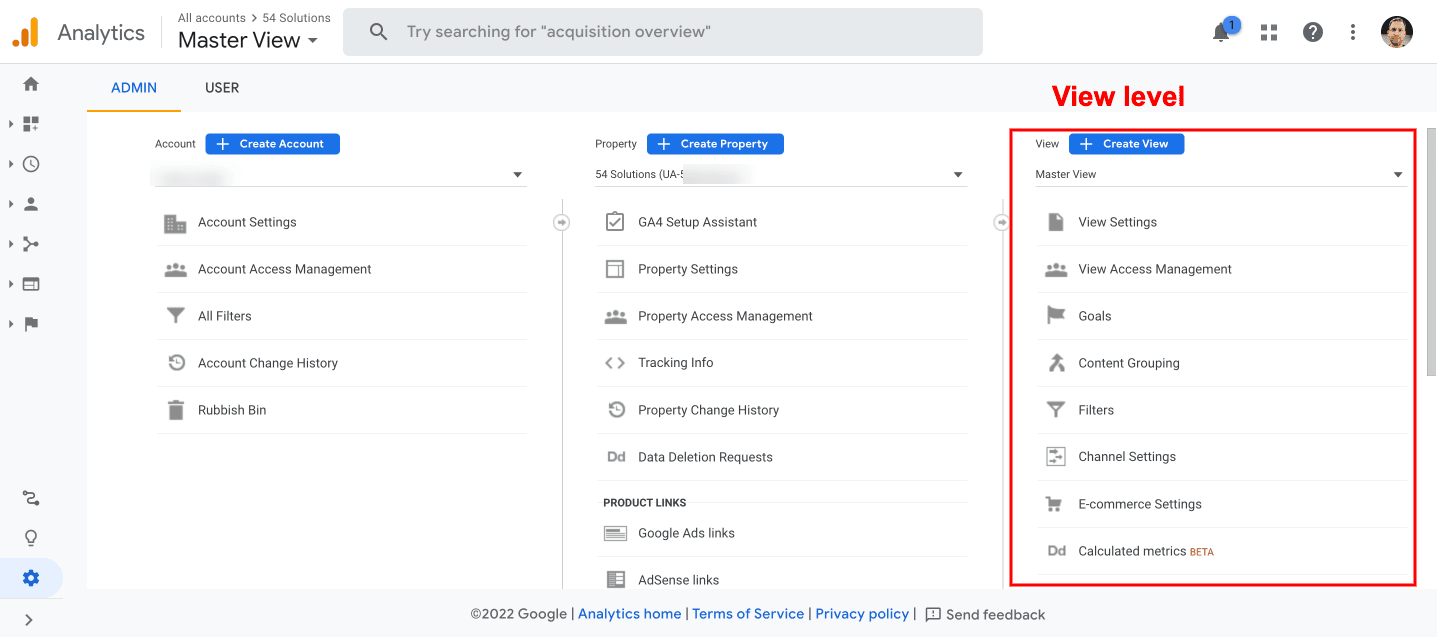Click the Channel Settings icon
Image resolution: width=1437 pixels, height=637 pixels.
click(1056, 457)
